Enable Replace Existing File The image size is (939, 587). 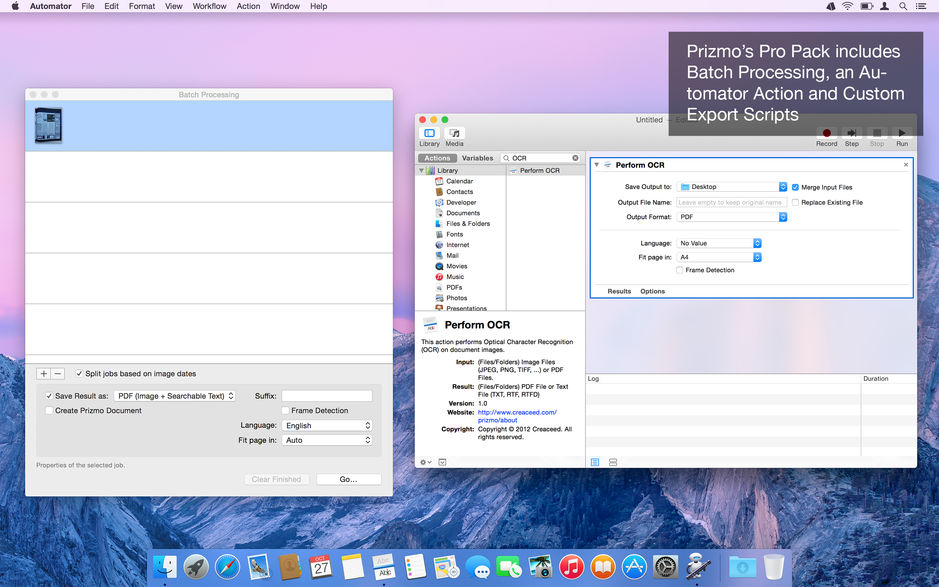tap(795, 203)
